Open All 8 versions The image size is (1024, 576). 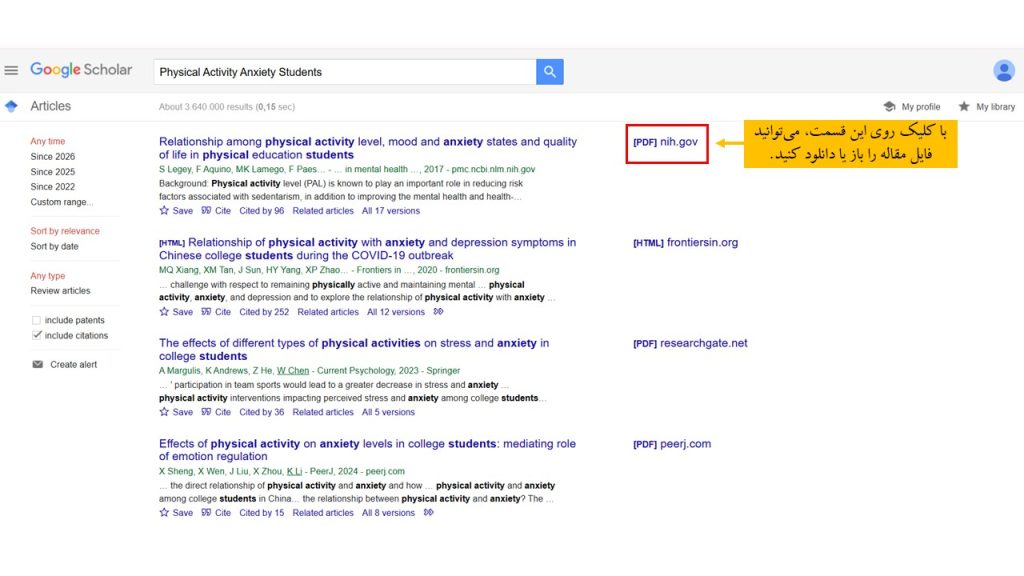coord(388,513)
